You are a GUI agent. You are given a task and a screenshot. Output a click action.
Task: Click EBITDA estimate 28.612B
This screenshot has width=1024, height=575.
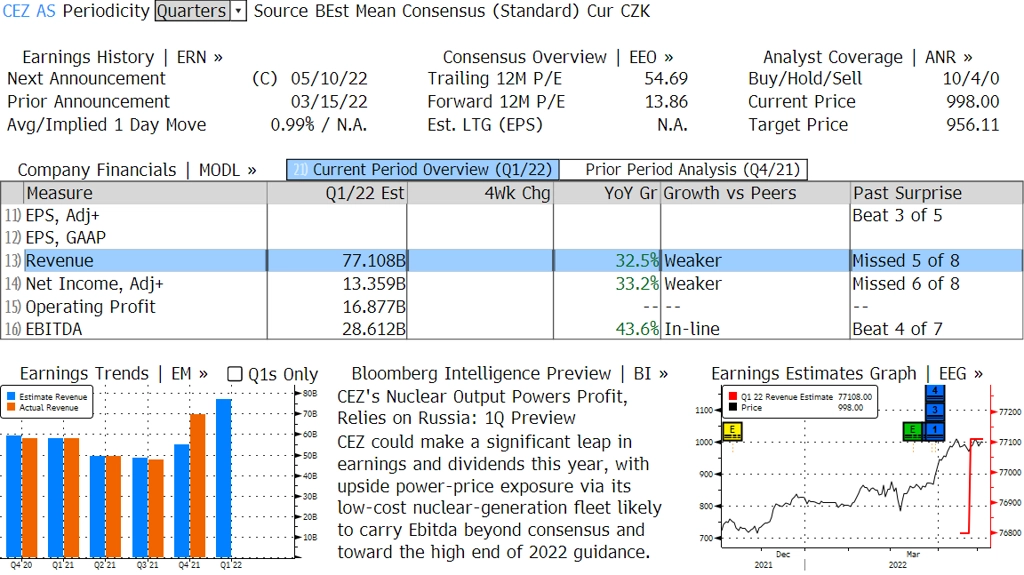click(x=374, y=329)
